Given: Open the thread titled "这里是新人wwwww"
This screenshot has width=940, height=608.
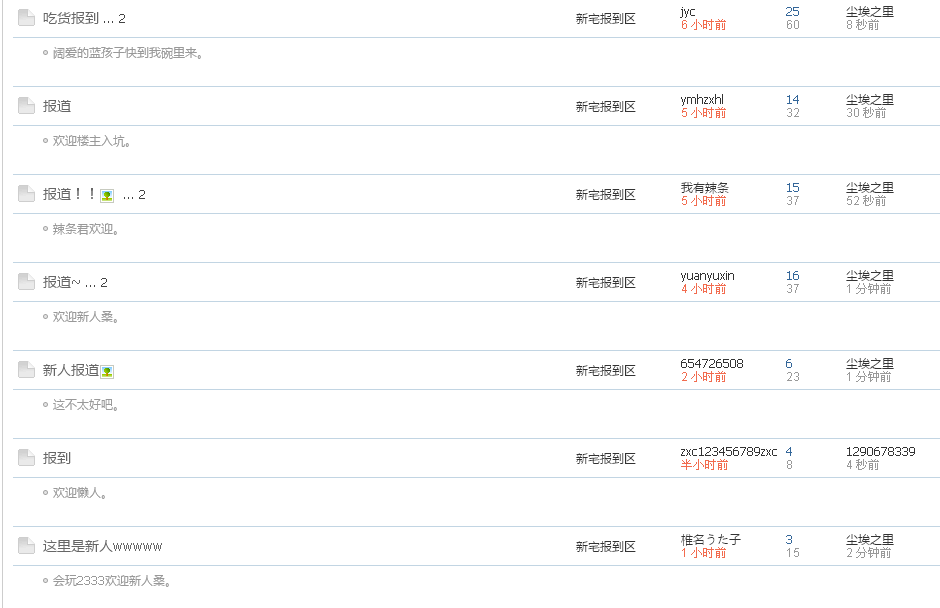Looking at the screenshot, I should [x=102, y=546].
